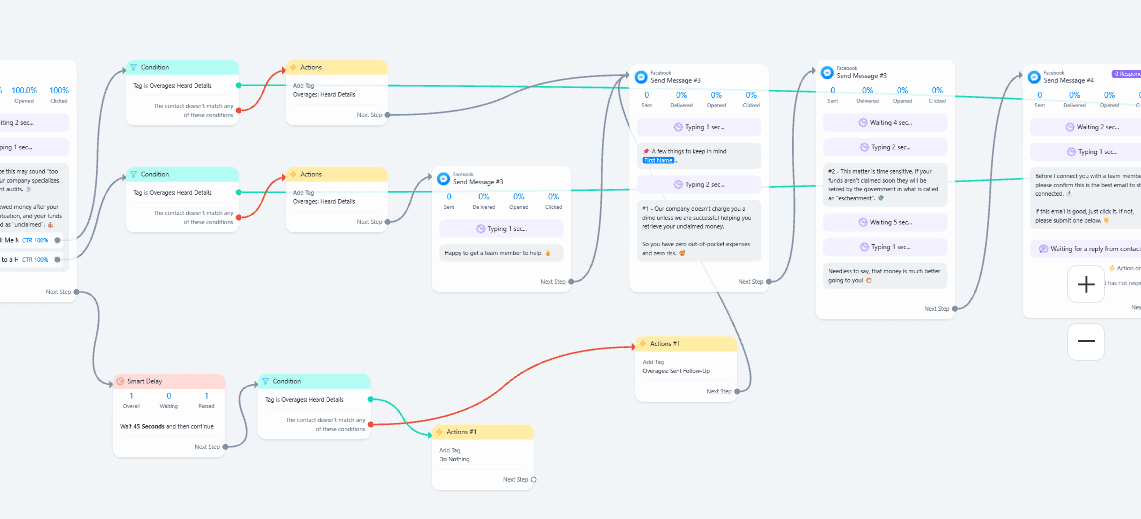Click the highlighted First Name variable tag
Image resolution: width=1141 pixels, height=519 pixels.
(658, 160)
